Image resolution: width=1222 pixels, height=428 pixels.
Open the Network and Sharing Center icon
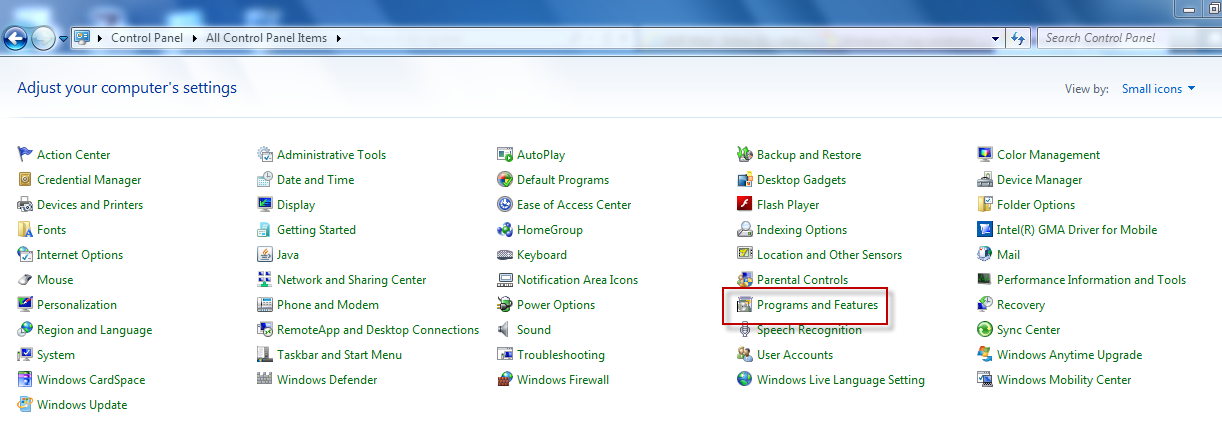265,279
